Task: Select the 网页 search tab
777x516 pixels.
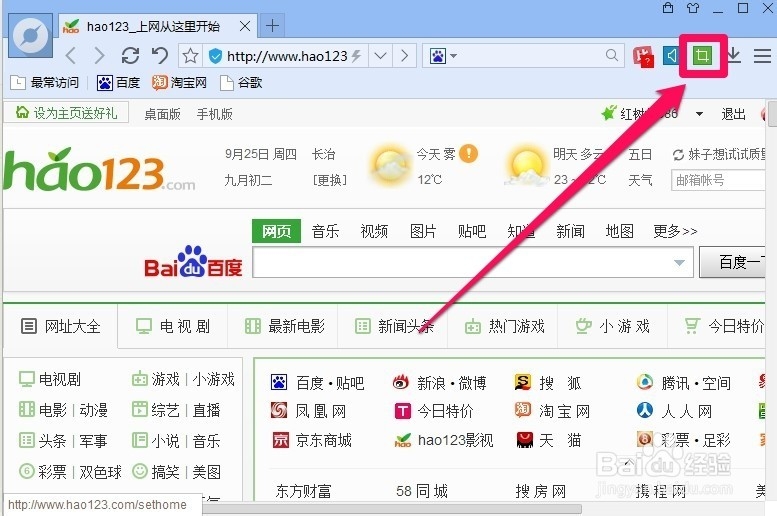Action: (277, 231)
